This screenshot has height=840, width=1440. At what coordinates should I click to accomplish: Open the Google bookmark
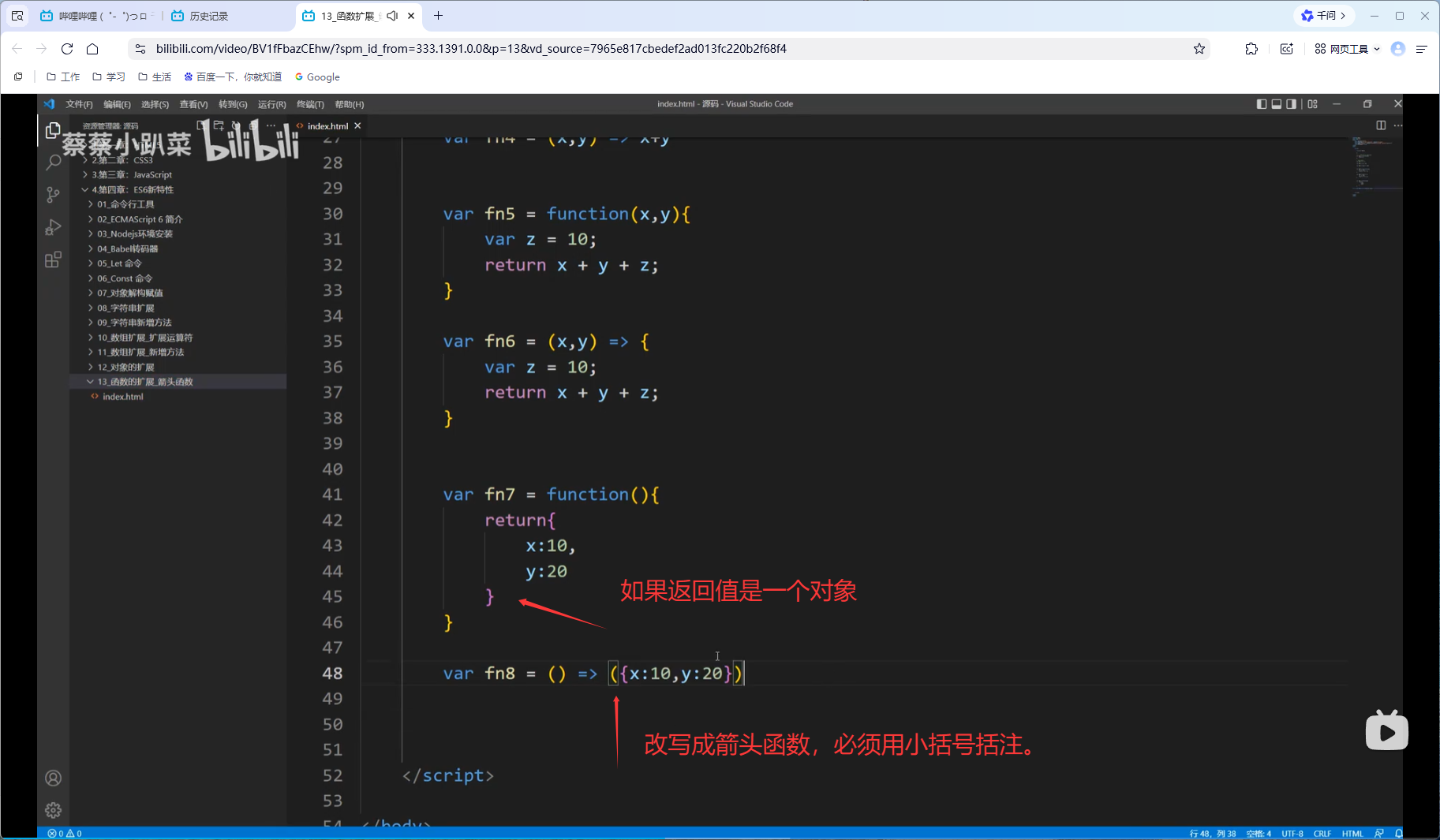(317, 77)
